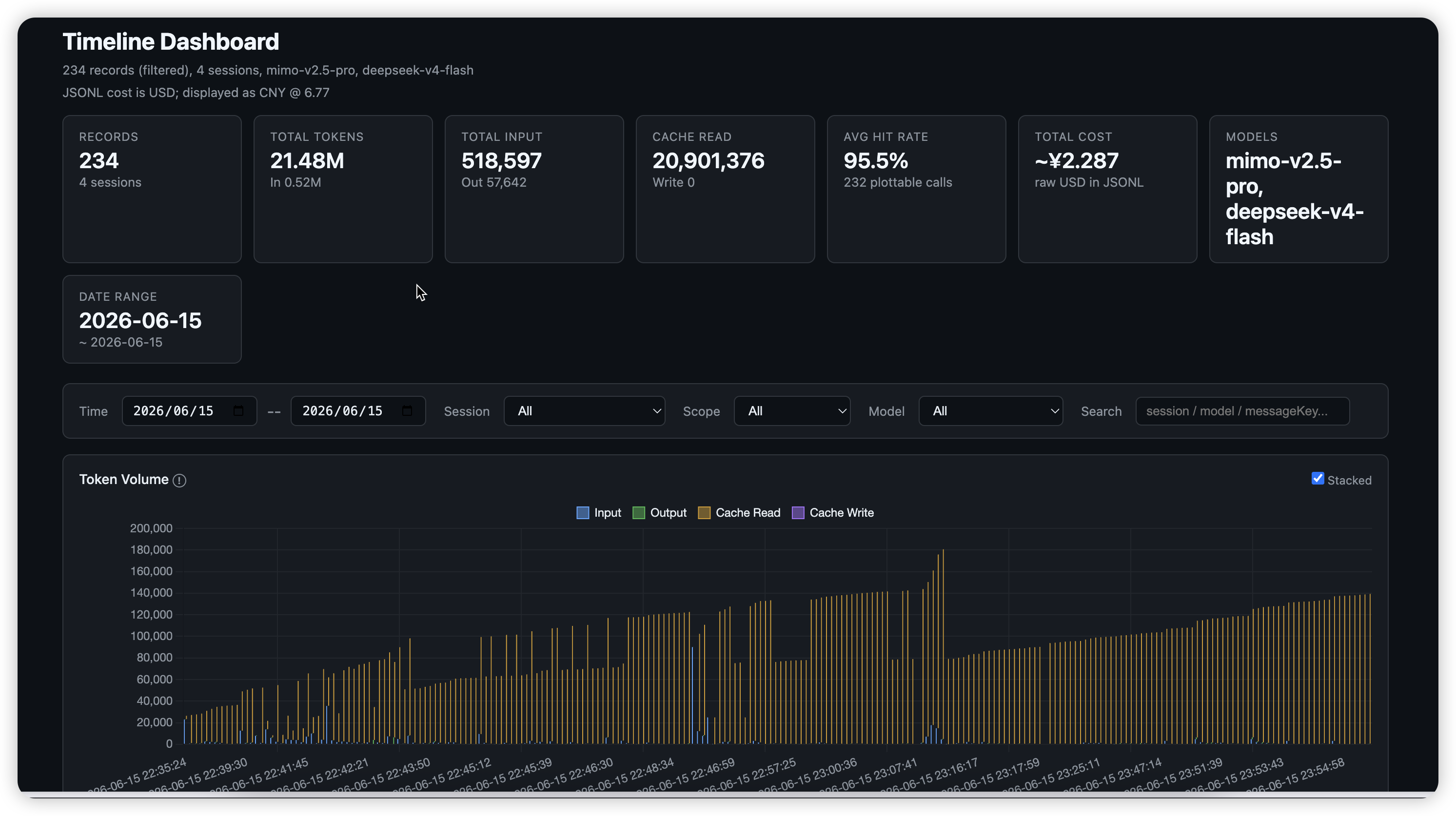This screenshot has height=816, width=1456.
Task: Click the start date 2026/06/15 field
Action: [x=189, y=411]
